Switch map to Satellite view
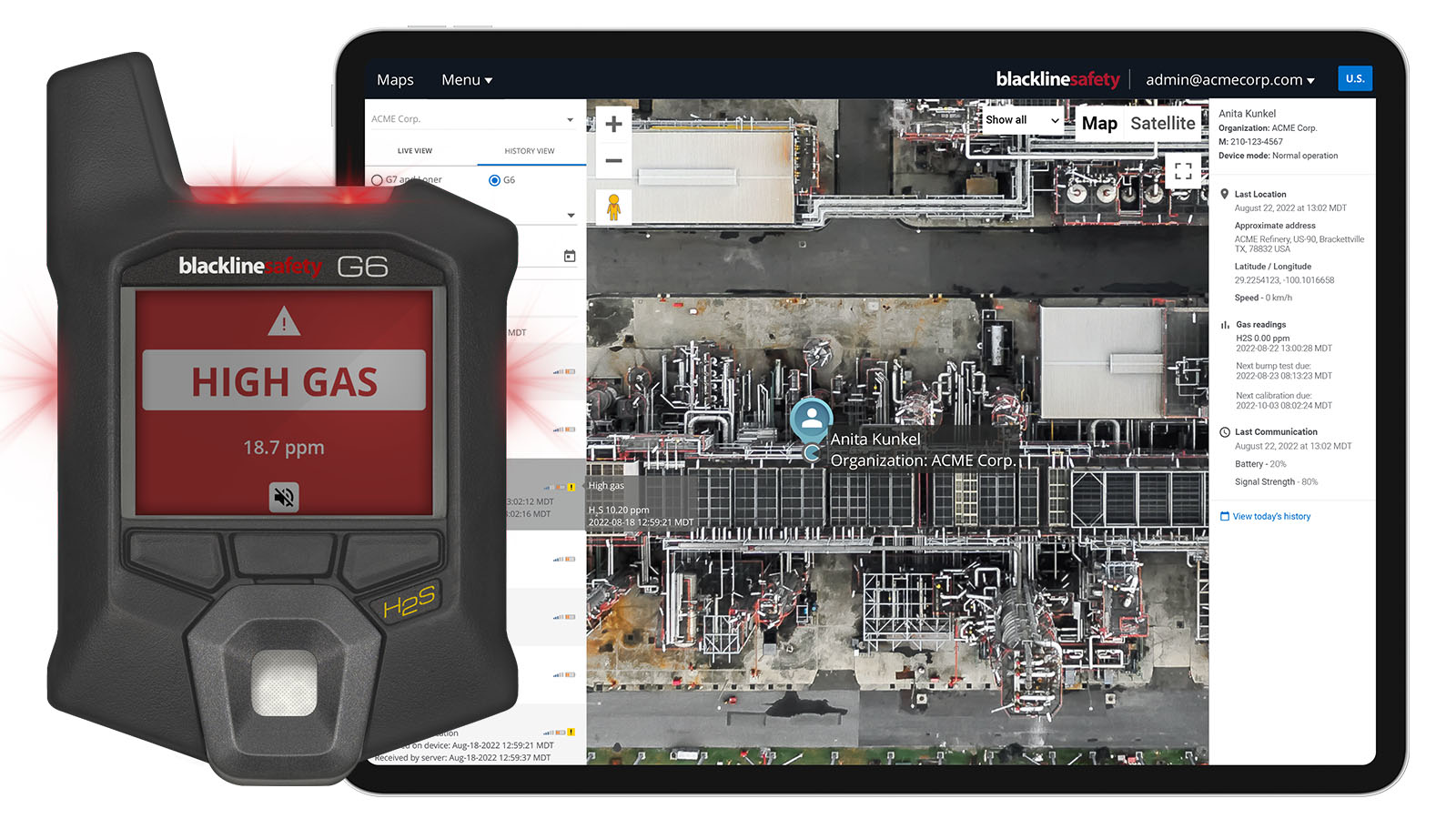 pyautogui.click(x=1163, y=123)
